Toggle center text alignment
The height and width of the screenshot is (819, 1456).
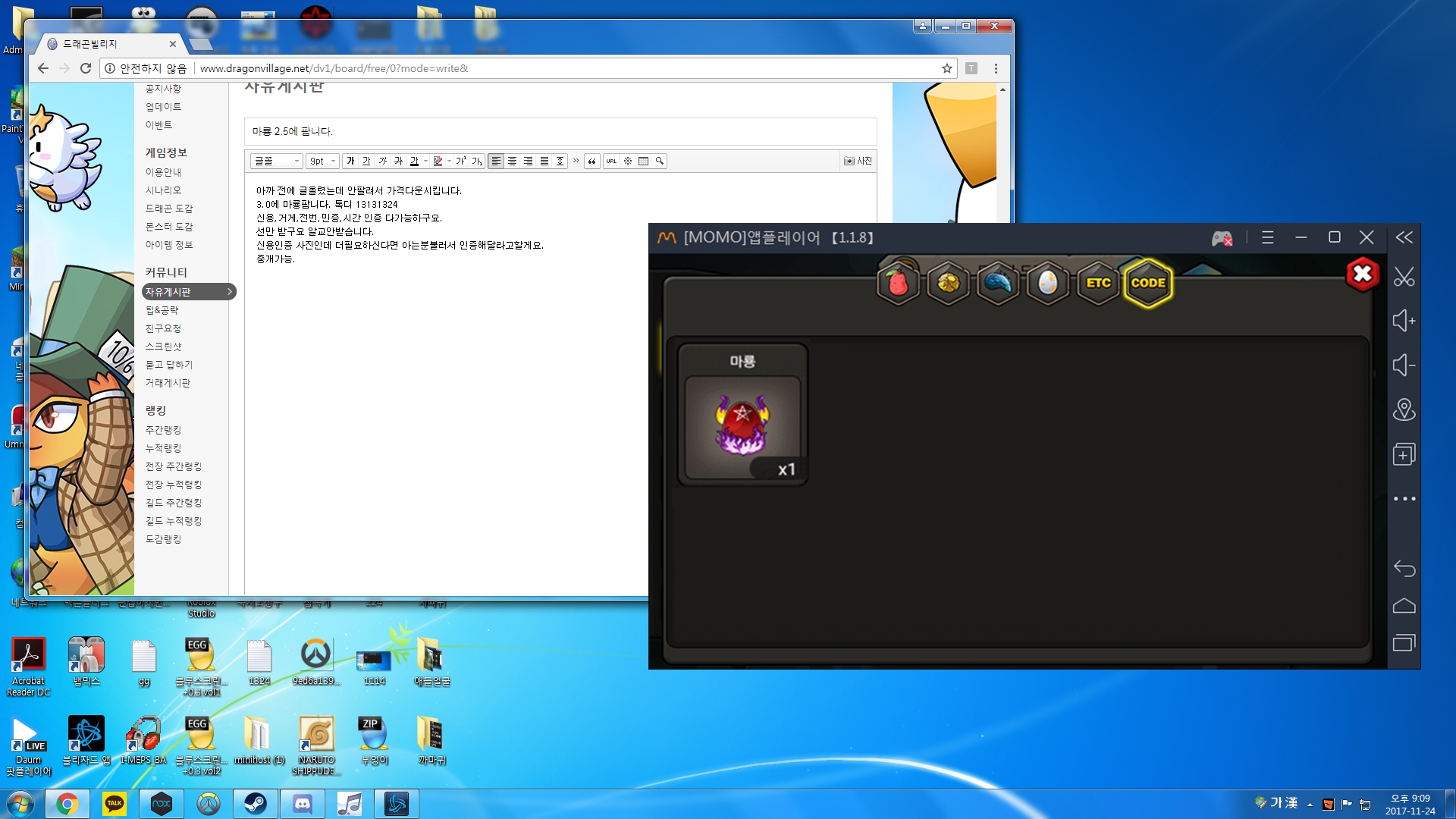(512, 161)
